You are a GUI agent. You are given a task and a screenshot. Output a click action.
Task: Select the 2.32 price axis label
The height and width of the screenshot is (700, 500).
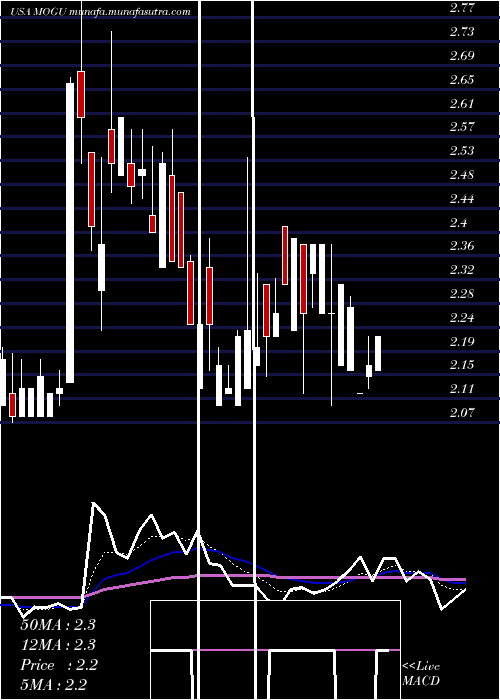pyautogui.click(x=462, y=270)
